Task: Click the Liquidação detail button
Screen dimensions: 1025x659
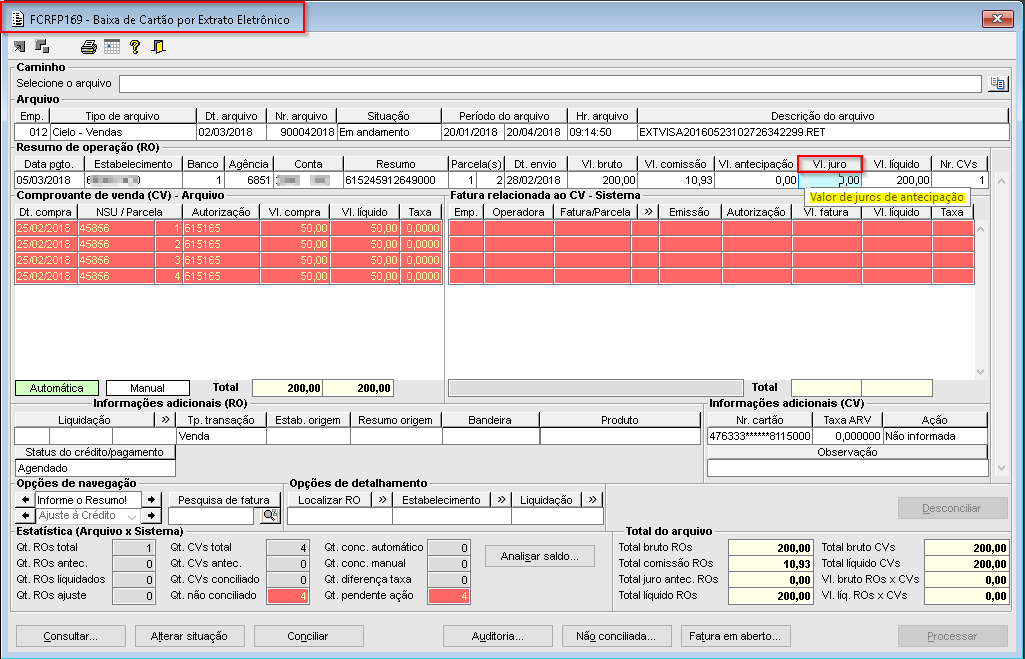Action: 546,499
